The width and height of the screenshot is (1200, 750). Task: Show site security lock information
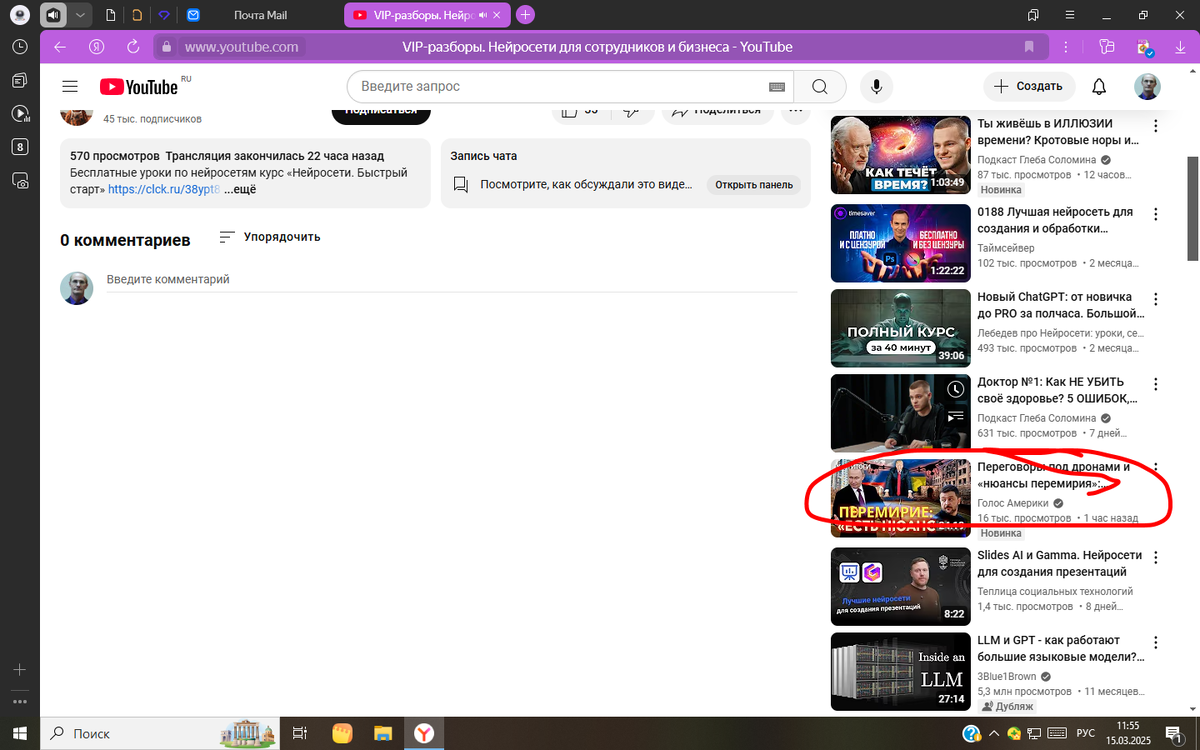coord(166,47)
